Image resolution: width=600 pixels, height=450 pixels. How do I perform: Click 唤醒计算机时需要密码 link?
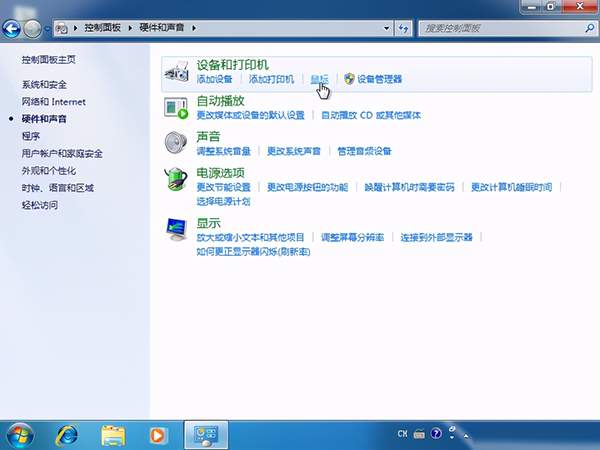409,187
